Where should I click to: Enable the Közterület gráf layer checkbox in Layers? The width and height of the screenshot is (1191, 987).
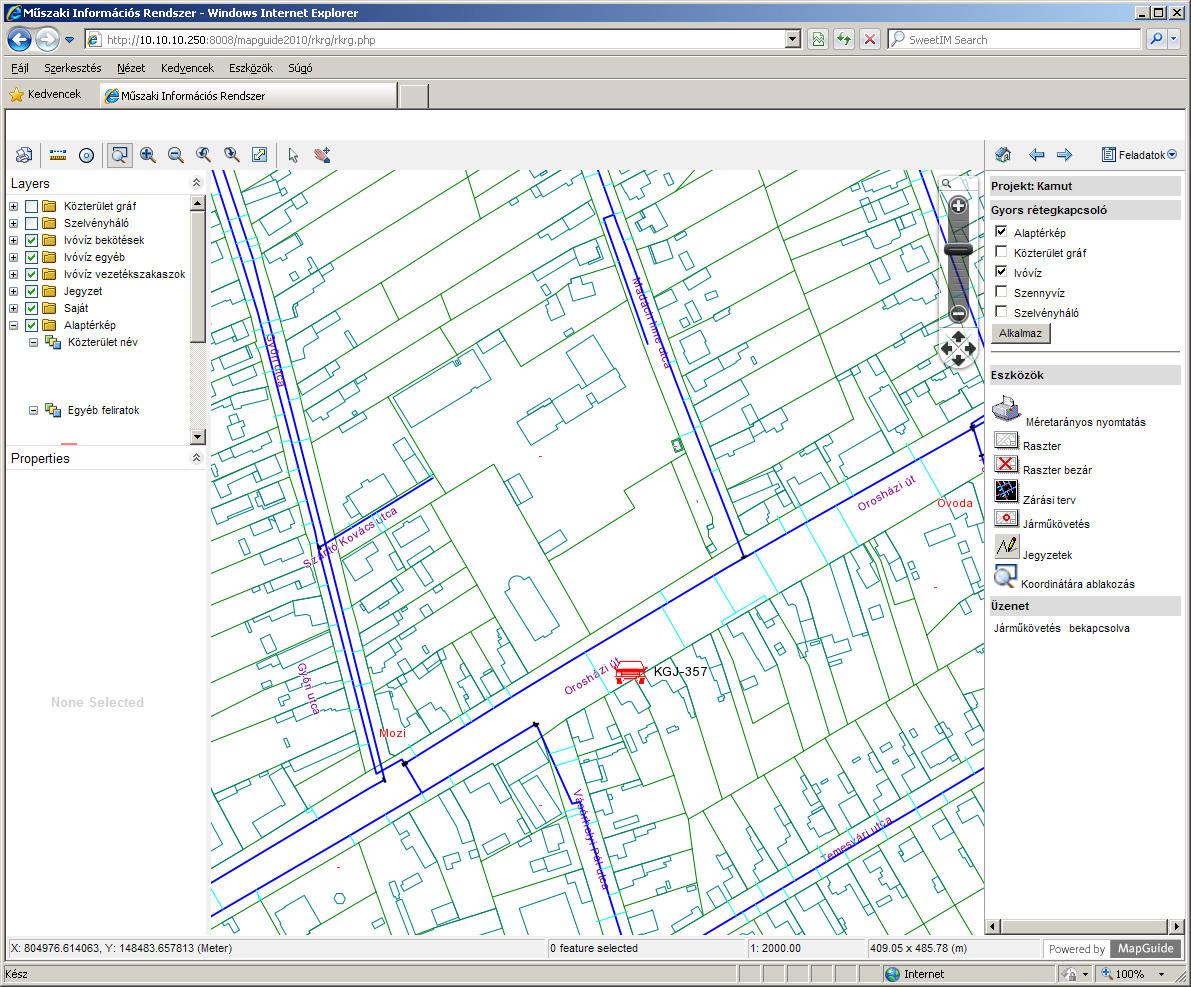pos(31,206)
